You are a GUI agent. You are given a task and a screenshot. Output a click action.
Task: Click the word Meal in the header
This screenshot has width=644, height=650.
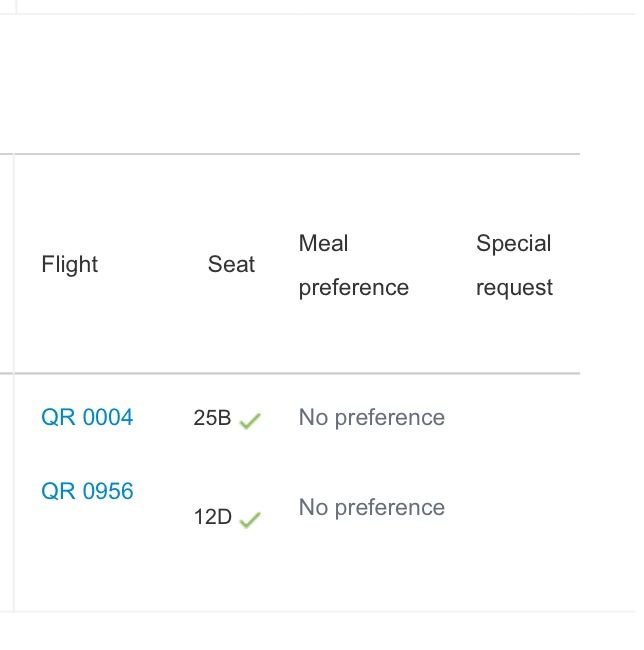pyautogui.click(x=323, y=243)
